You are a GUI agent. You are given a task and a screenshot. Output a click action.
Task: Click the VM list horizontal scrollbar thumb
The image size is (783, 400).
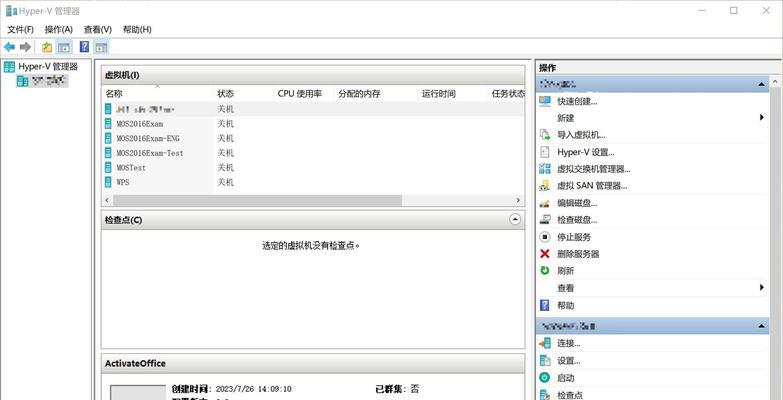click(257, 200)
